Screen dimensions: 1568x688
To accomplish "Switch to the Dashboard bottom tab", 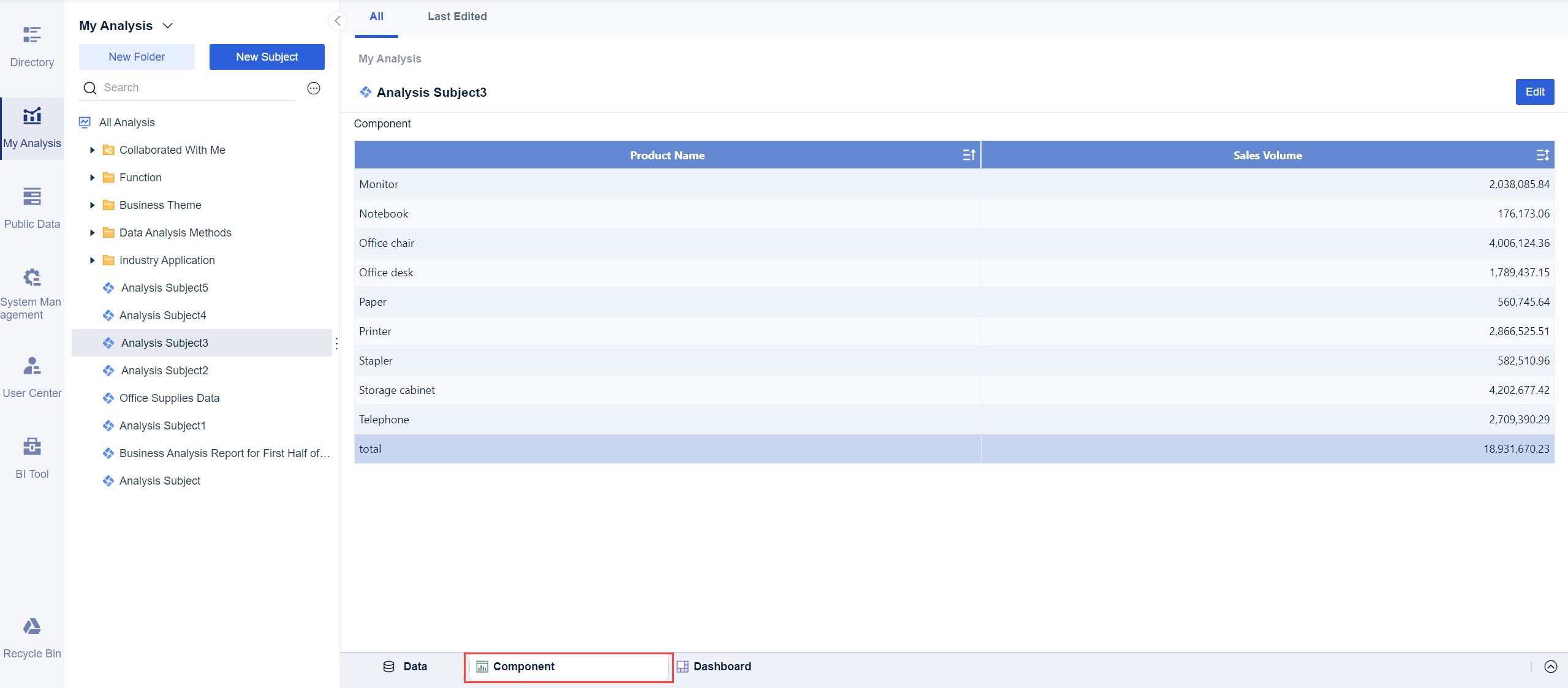I will (714, 667).
